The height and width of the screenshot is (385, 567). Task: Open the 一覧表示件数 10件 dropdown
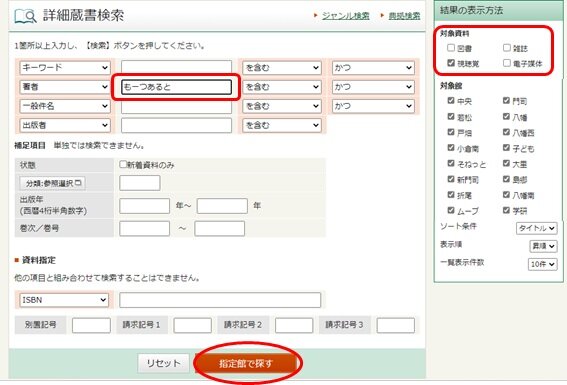tap(542, 264)
